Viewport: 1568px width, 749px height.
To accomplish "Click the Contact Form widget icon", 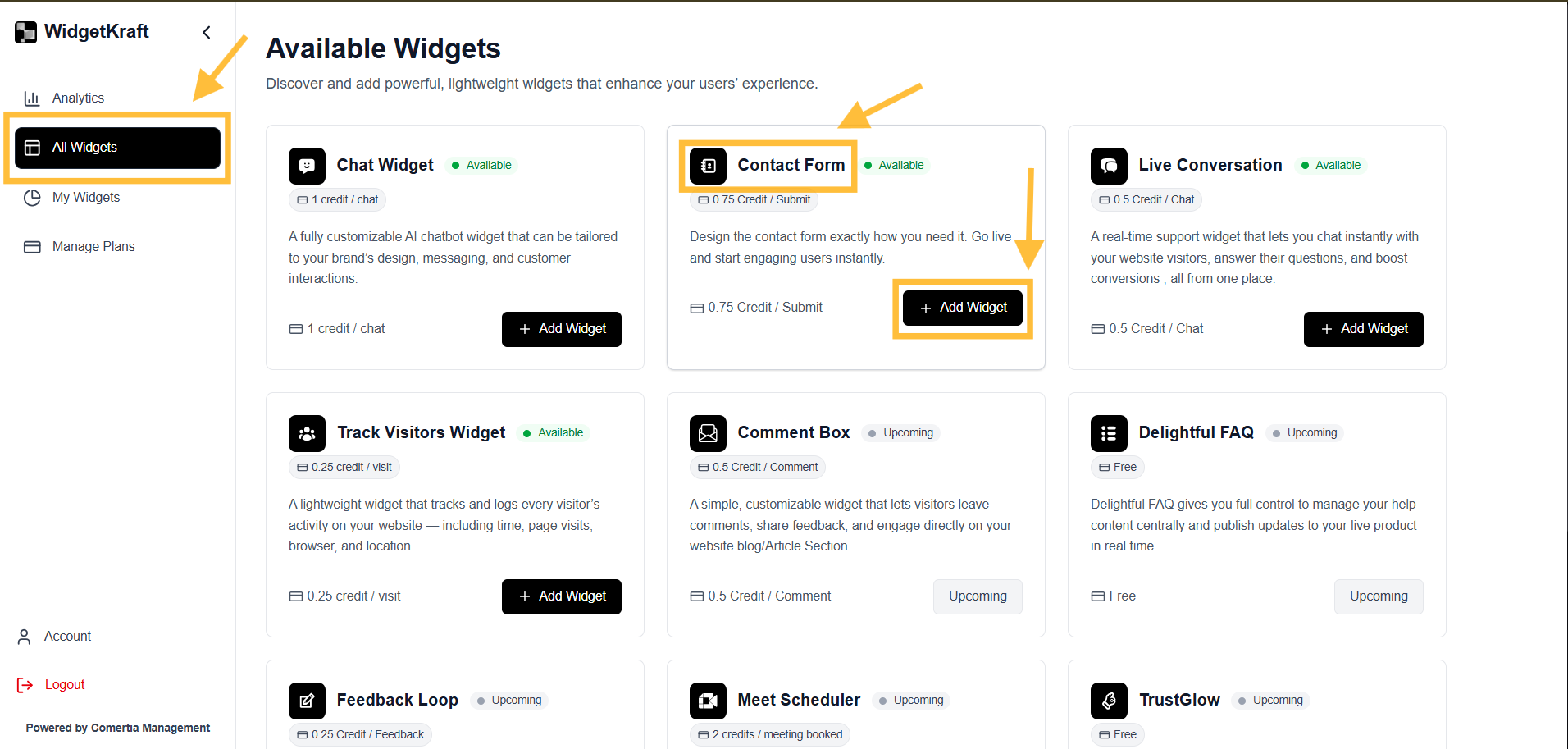I will click(707, 166).
